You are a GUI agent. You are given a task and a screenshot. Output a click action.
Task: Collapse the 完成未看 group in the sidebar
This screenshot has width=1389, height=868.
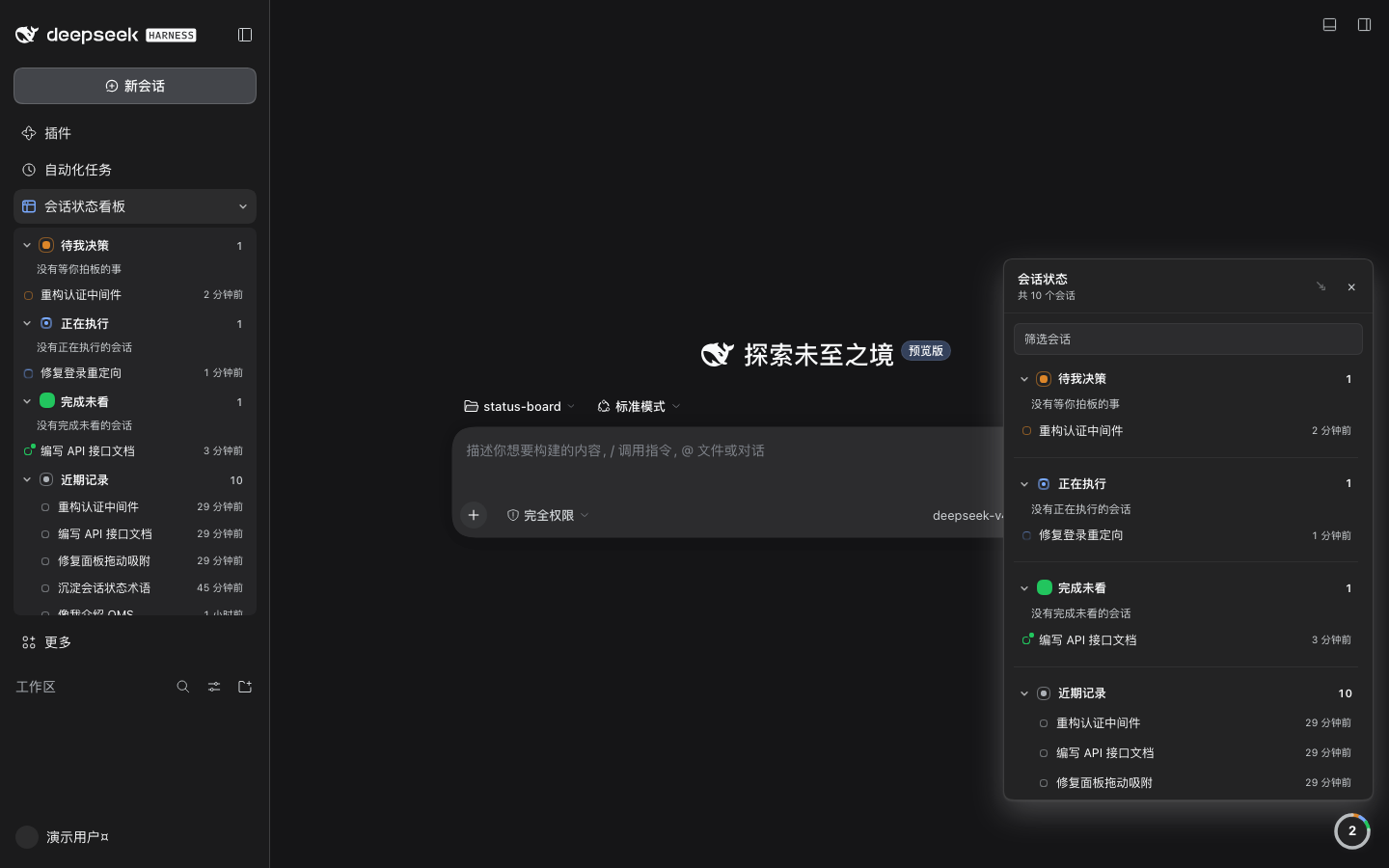point(27,401)
